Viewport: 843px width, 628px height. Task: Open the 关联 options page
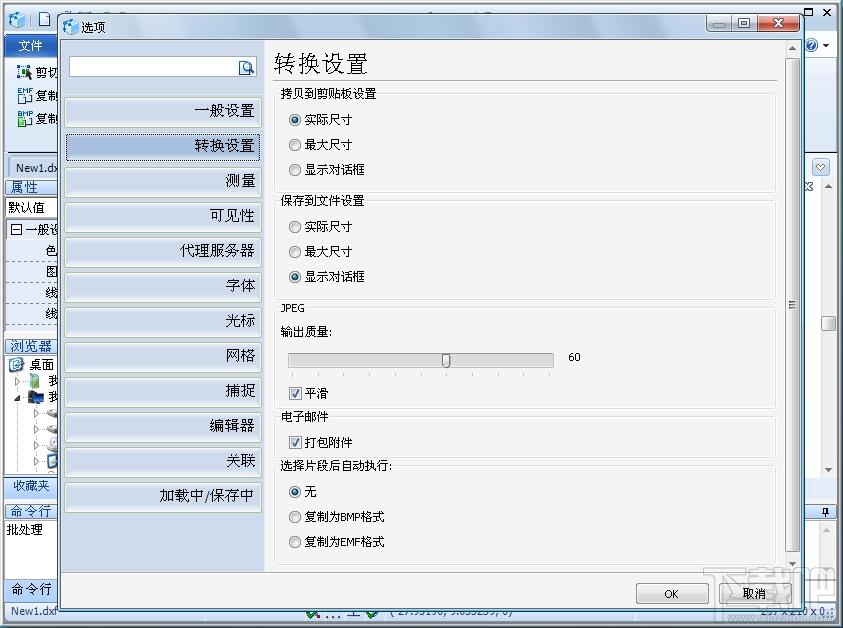163,461
